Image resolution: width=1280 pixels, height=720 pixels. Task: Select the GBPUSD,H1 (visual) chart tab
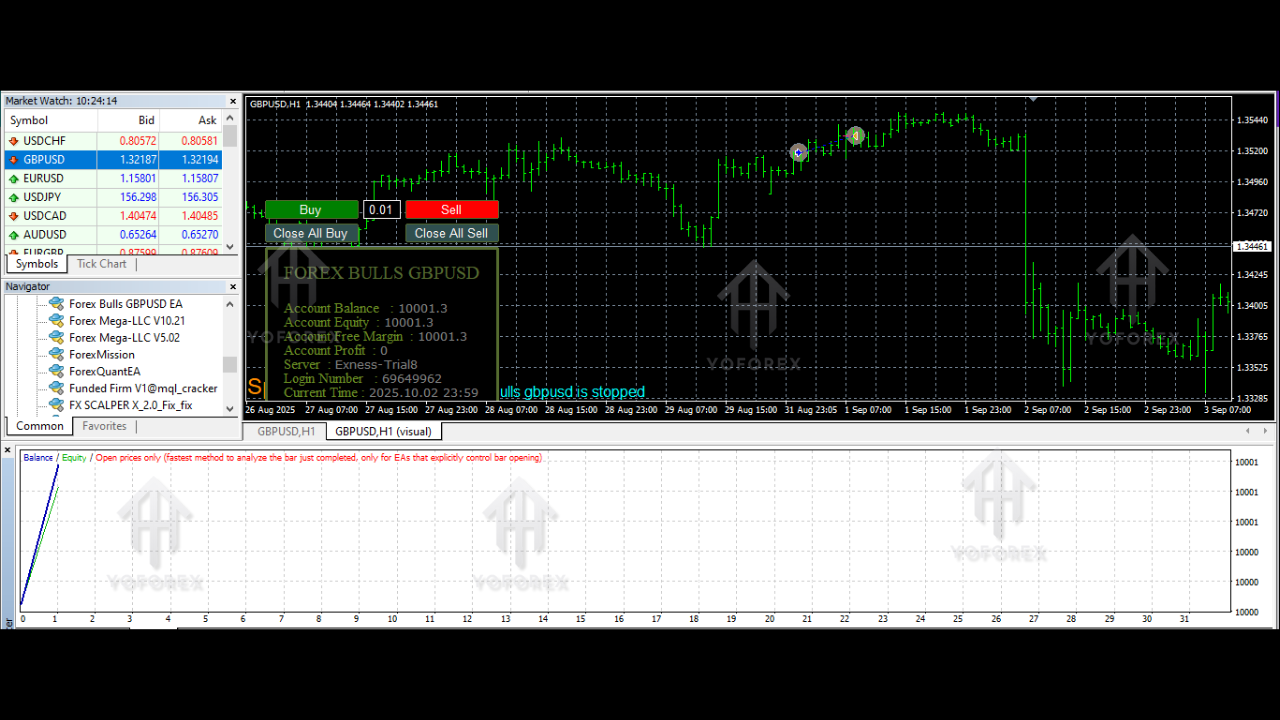click(383, 431)
